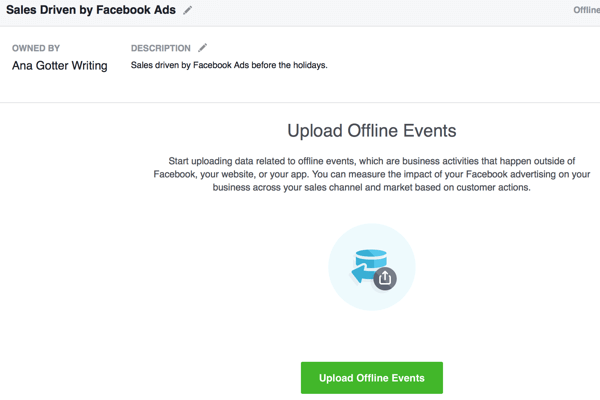Click the DESCRIPTION label
Viewport: 600px width, 400px height.
coord(161,48)
